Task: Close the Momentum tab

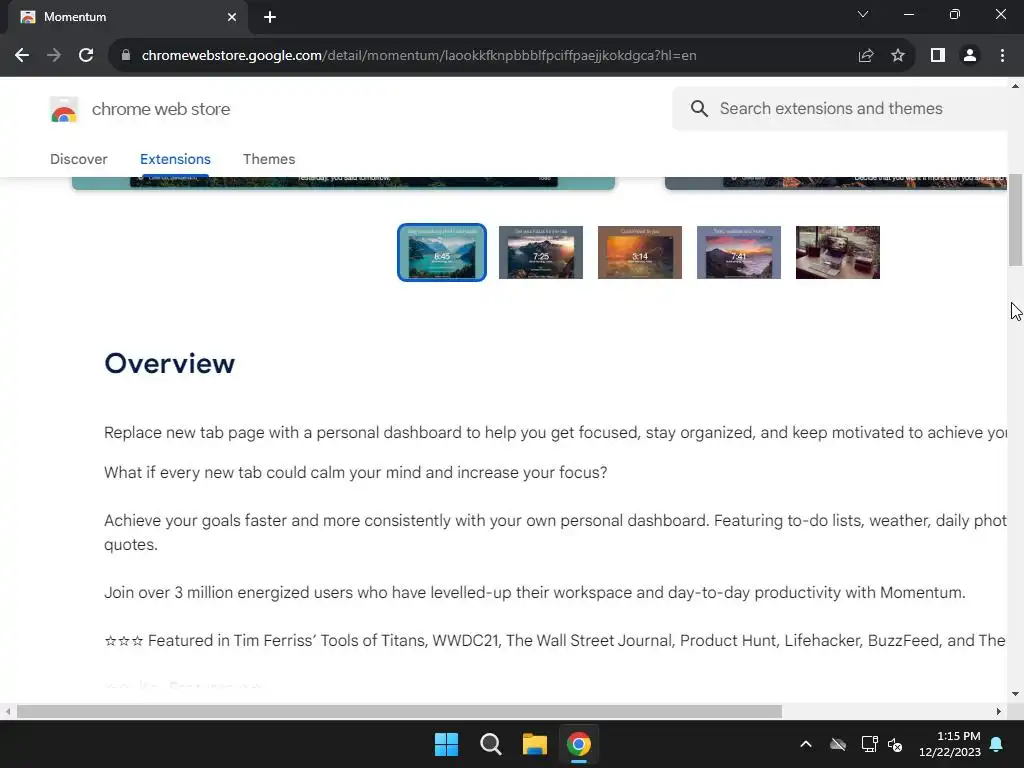Action: coord(232,17)
